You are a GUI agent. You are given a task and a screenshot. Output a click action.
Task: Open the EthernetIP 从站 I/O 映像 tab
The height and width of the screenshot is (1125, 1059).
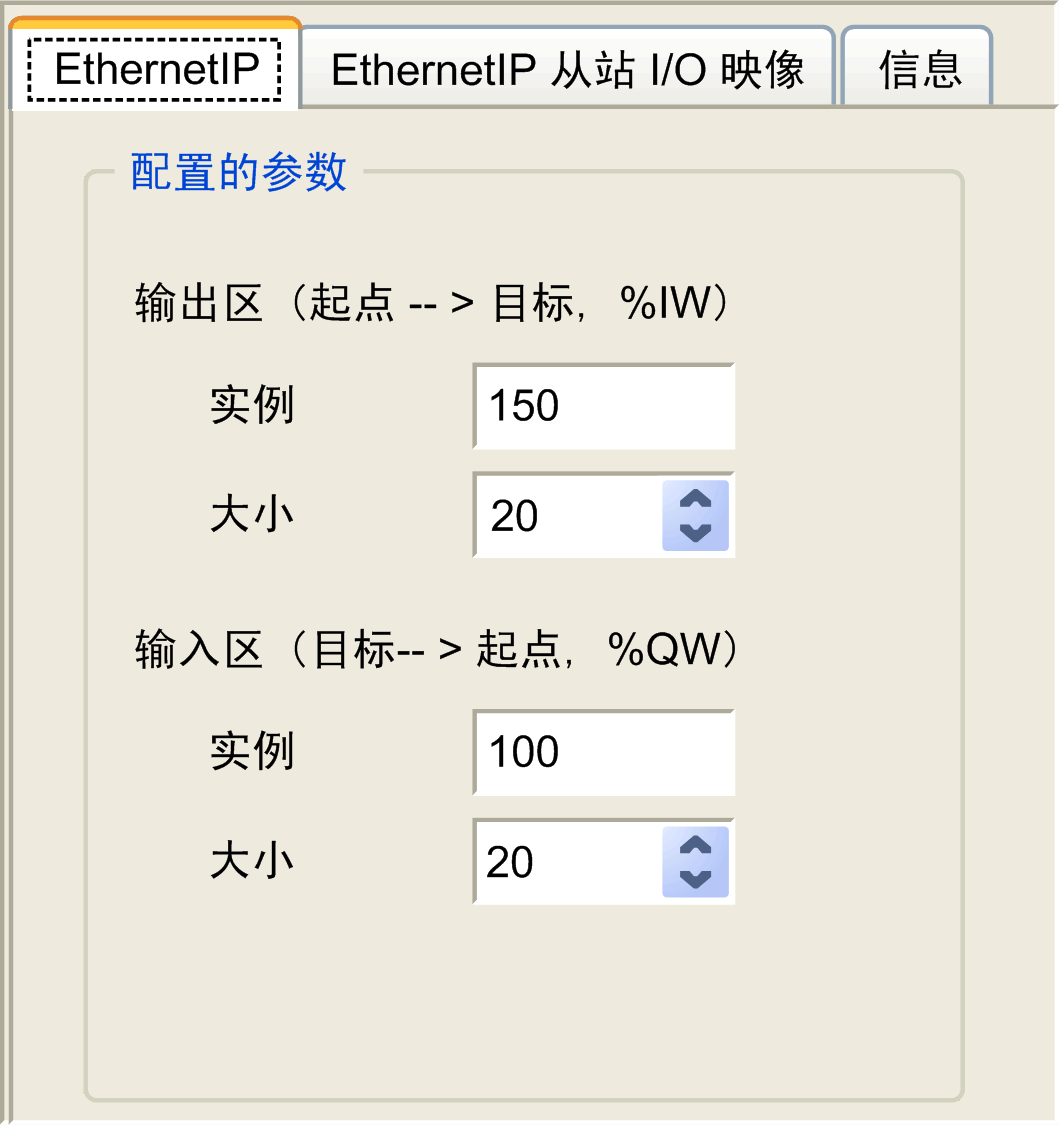[567, 70]
